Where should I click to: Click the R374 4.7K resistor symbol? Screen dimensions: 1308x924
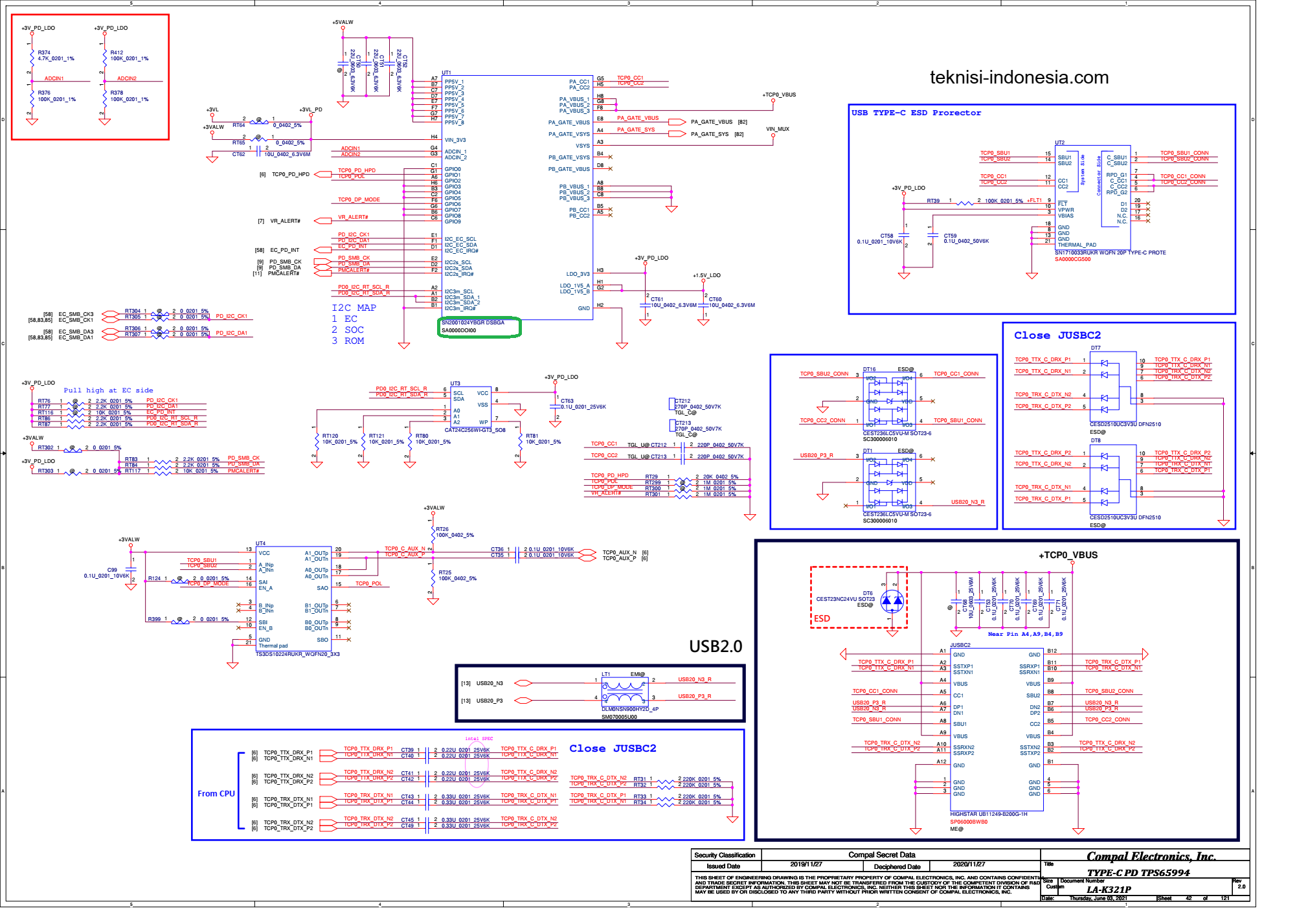[x=32, y=57]
